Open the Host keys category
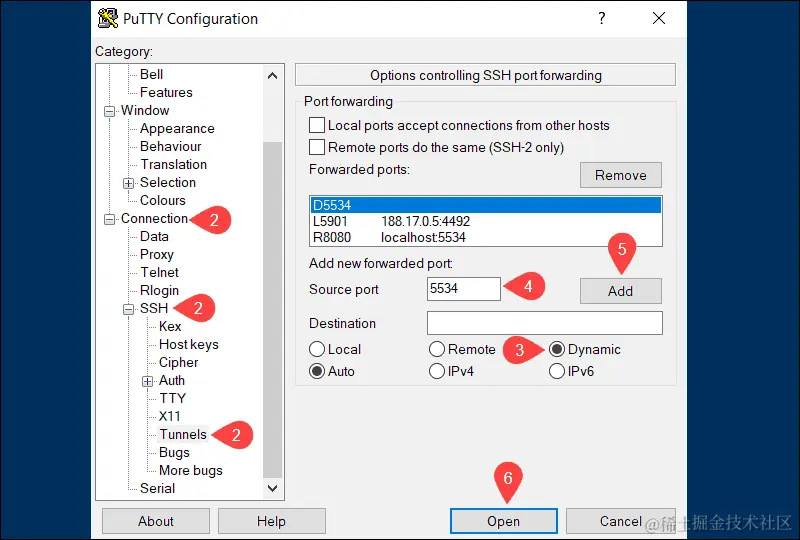800x540 pixels. (x=189, y=345)
